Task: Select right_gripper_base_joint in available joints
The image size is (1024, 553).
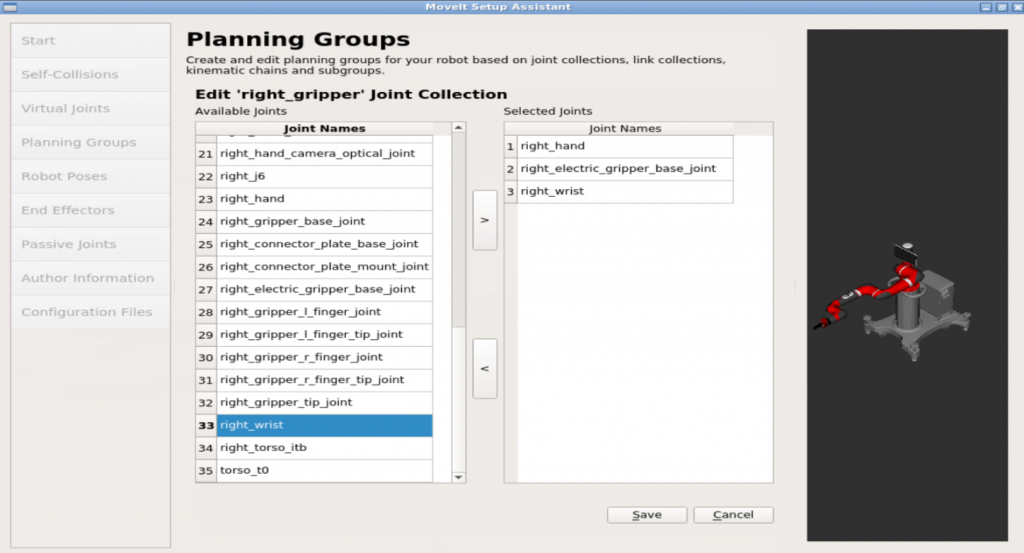Action: (325, 221)
